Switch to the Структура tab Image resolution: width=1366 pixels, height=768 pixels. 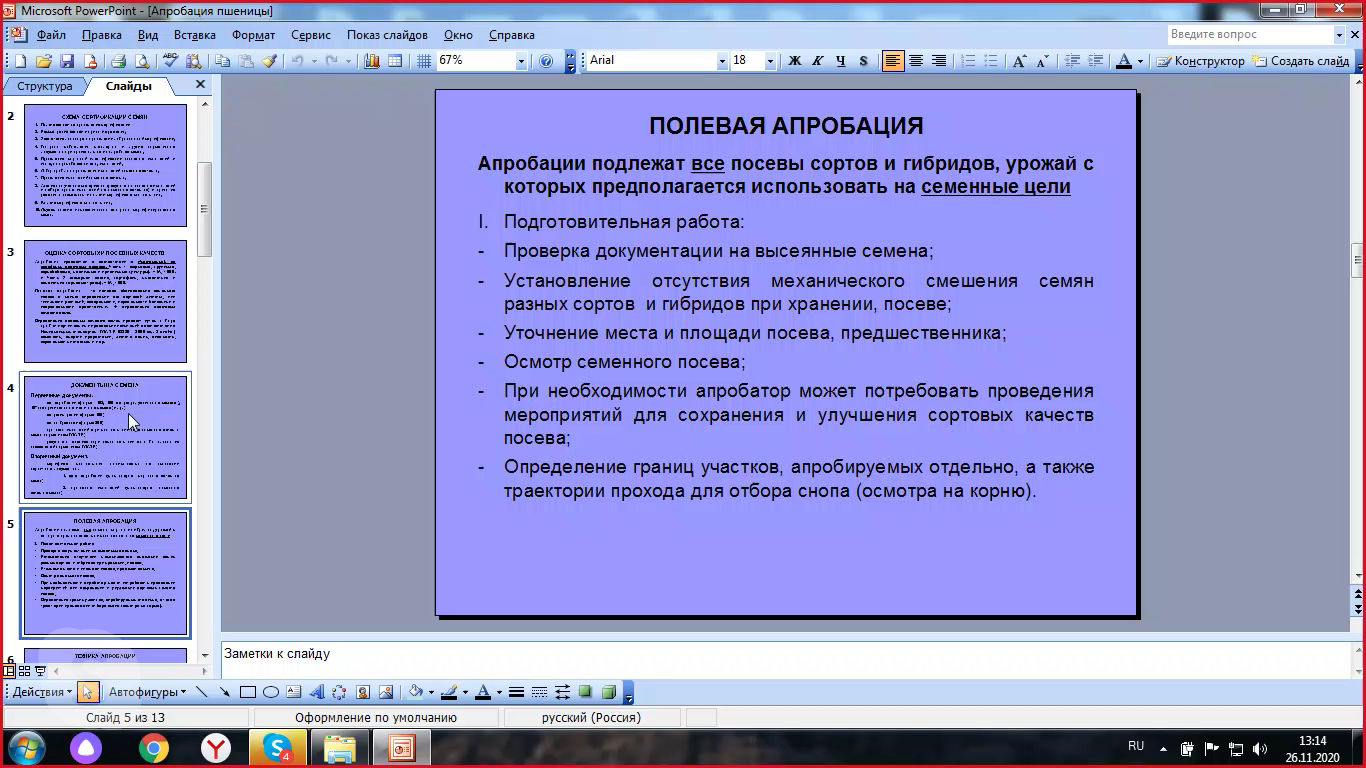tap(45, 86)
